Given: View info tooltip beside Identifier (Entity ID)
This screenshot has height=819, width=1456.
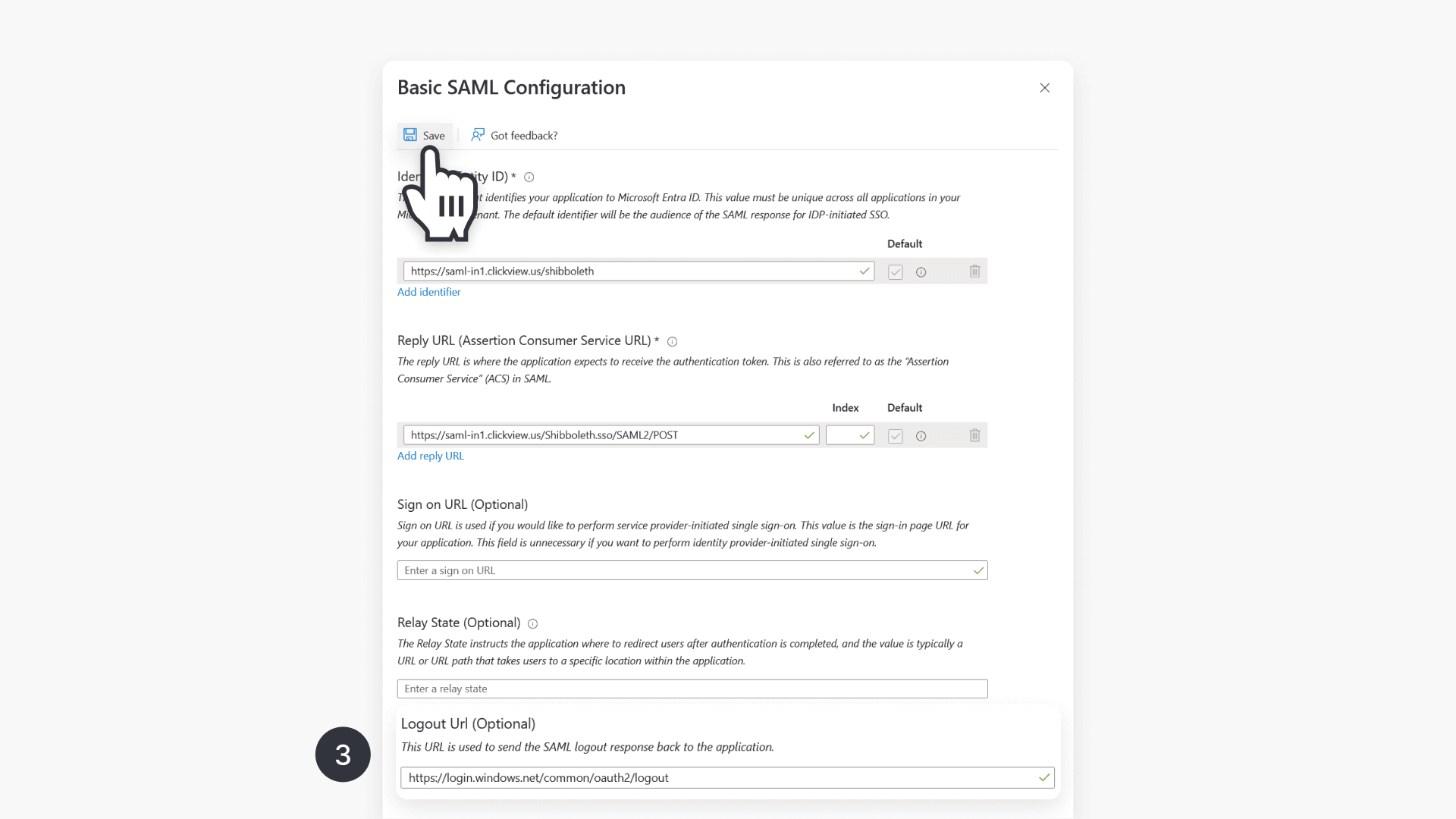Looking at the screenshot, I should (x=529, y=177).
